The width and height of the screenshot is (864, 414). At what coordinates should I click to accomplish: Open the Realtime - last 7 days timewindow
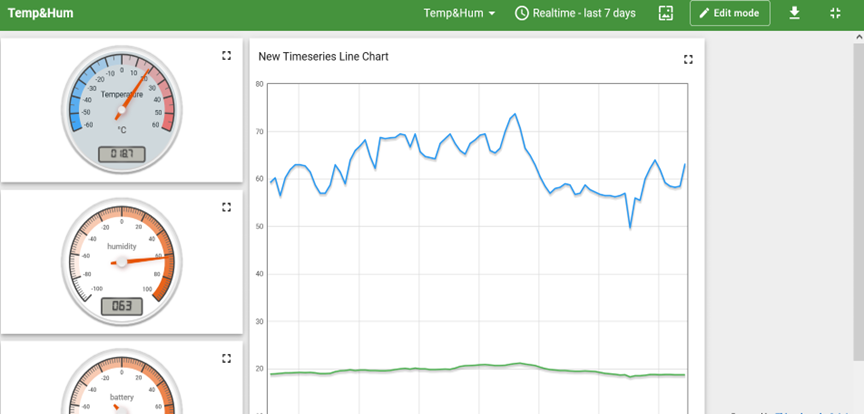click(574, 13)
